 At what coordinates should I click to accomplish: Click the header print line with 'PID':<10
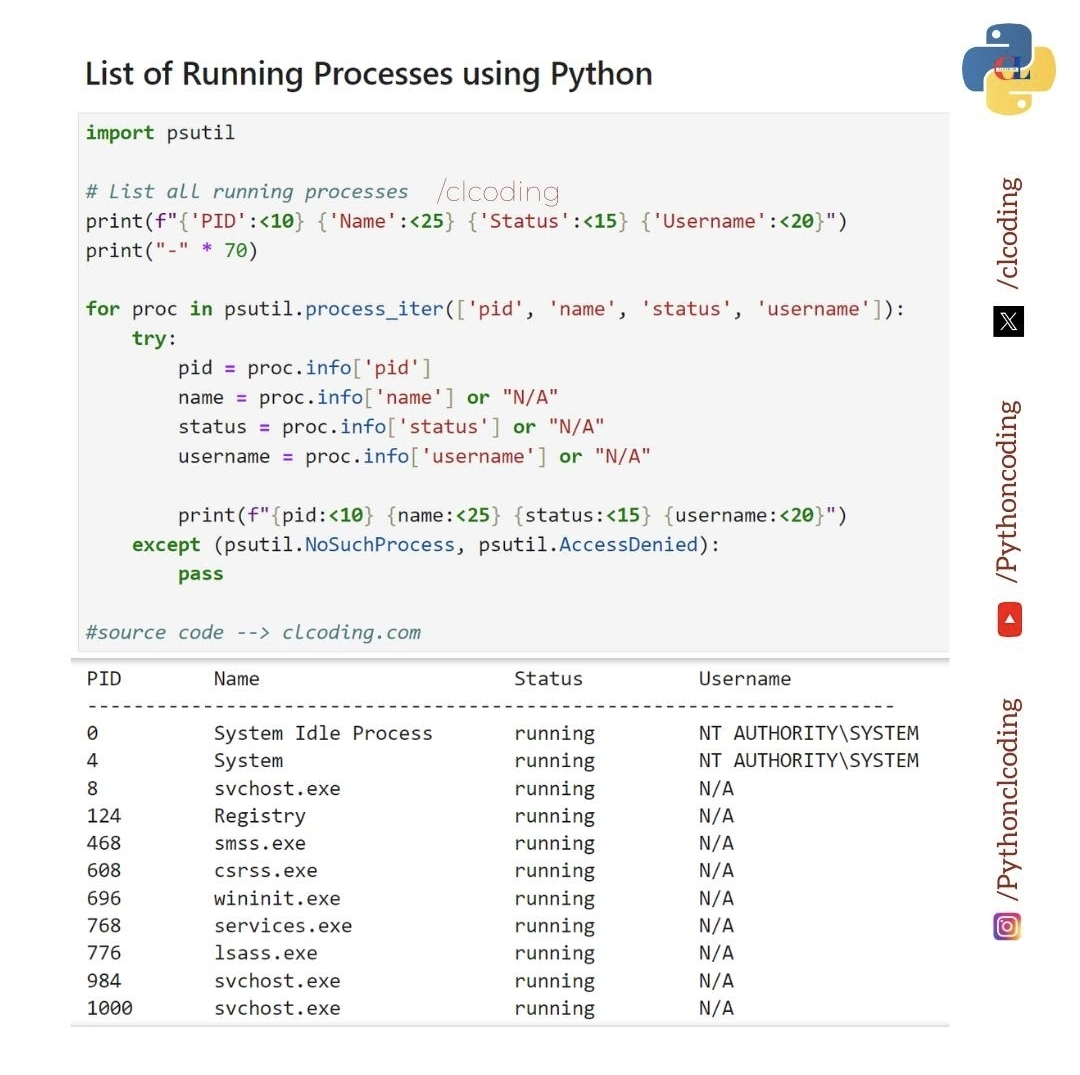(466, 221)
